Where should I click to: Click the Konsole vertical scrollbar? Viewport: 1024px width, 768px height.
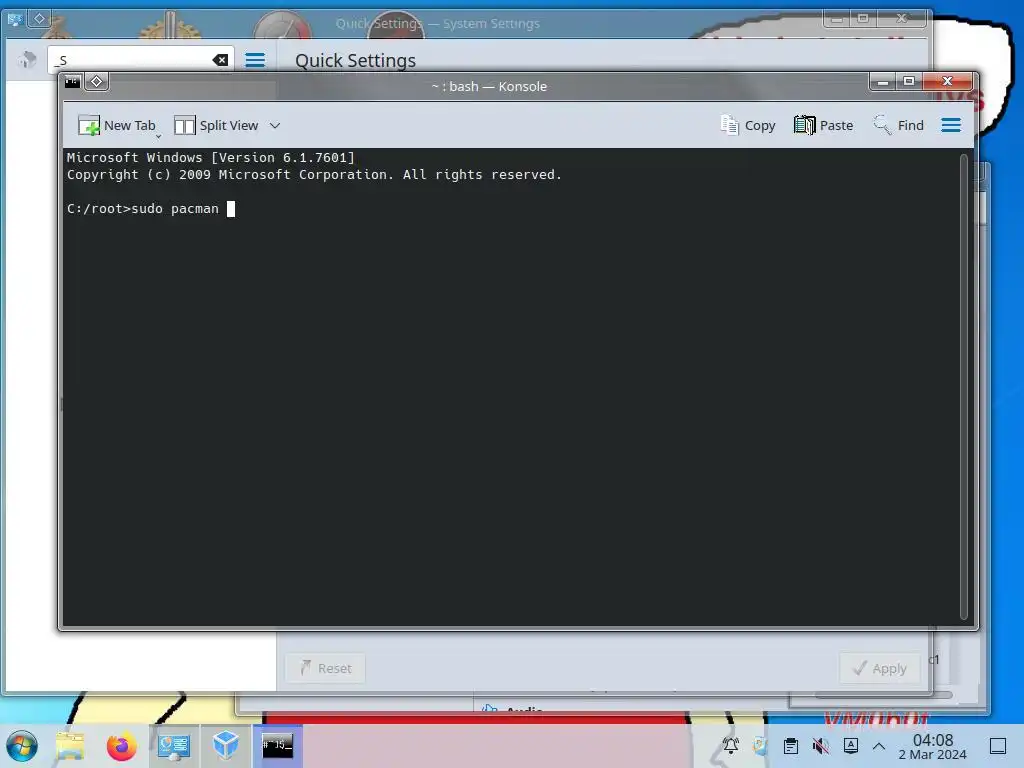pos(964,387)
